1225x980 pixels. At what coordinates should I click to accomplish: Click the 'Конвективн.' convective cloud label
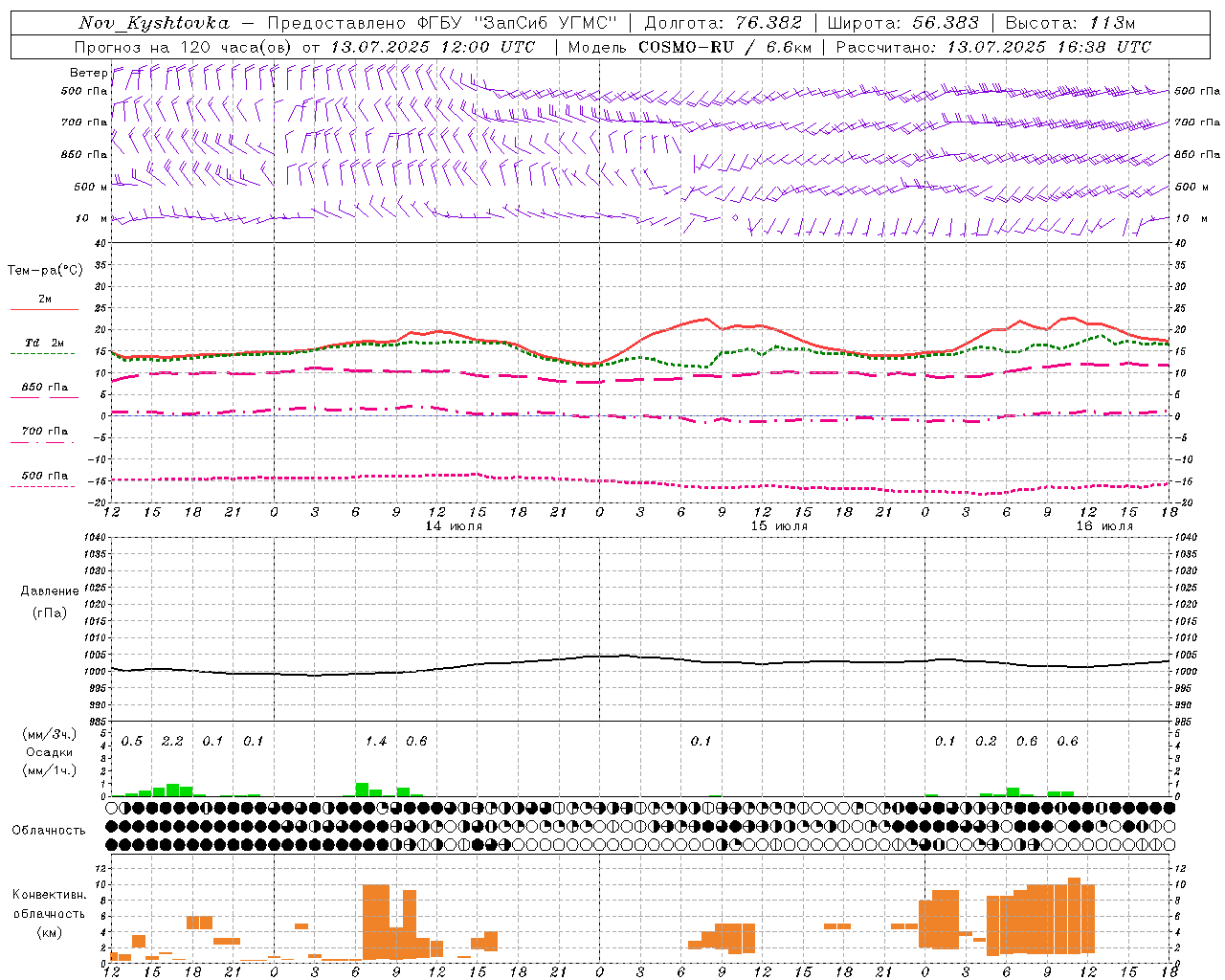point(50,895)
